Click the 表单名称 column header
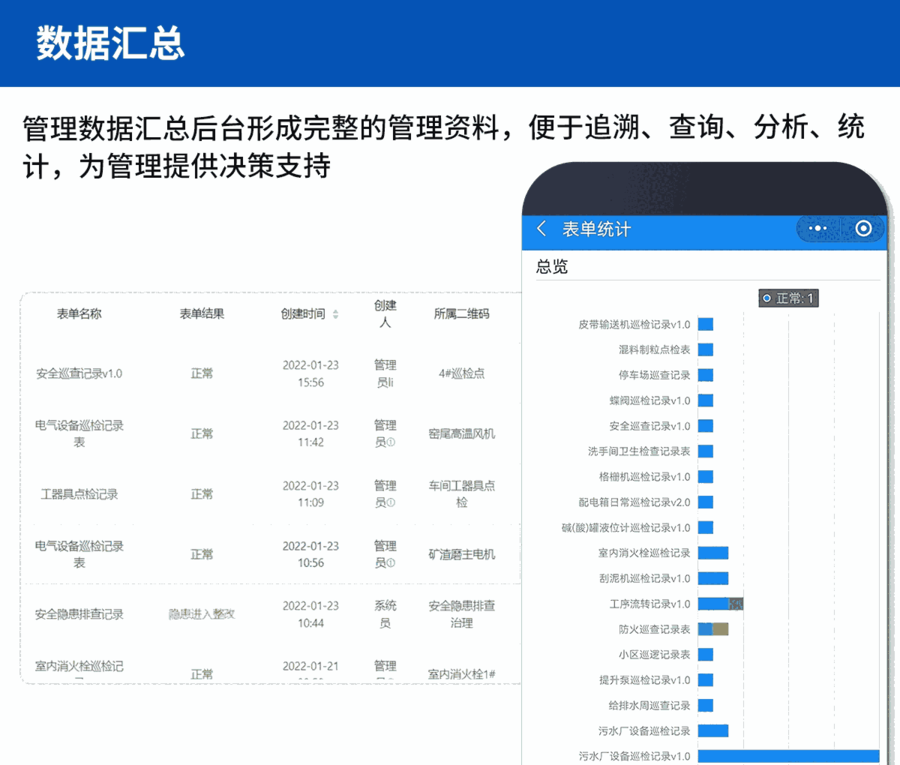900x765 pixels. pos(79,313)
